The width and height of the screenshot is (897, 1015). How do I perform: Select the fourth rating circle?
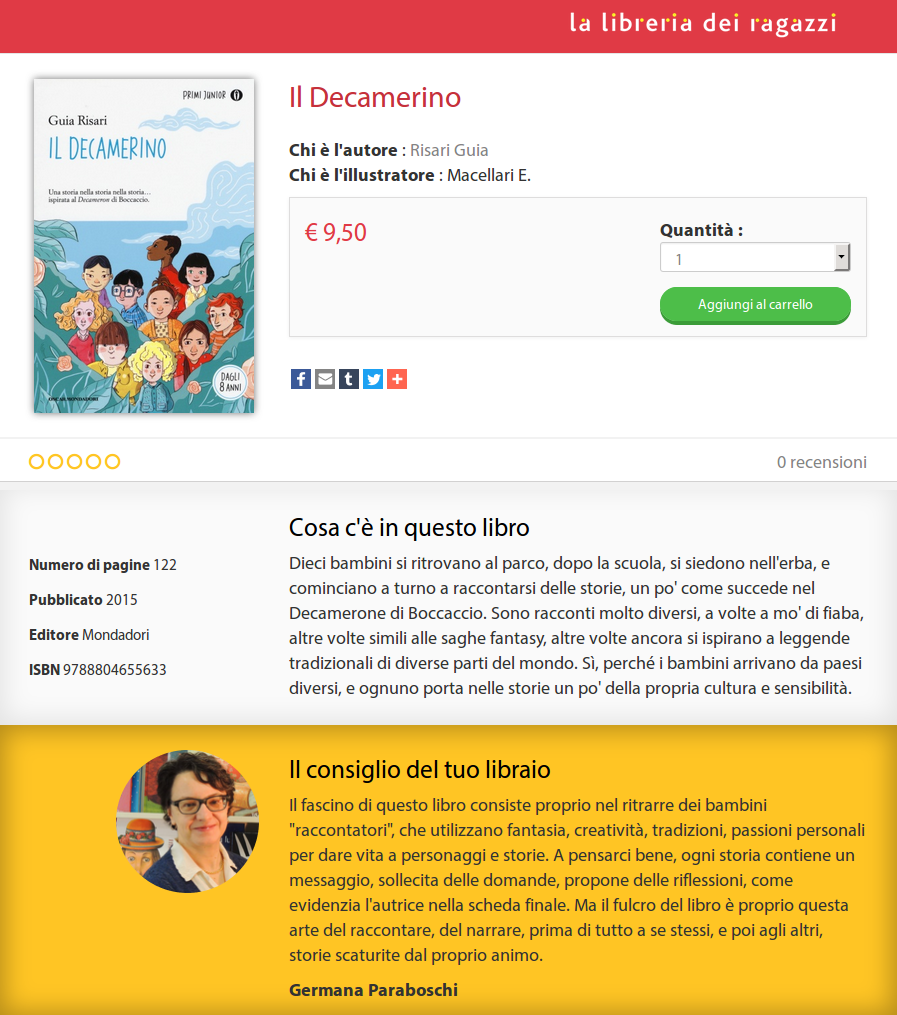[94, 462]
